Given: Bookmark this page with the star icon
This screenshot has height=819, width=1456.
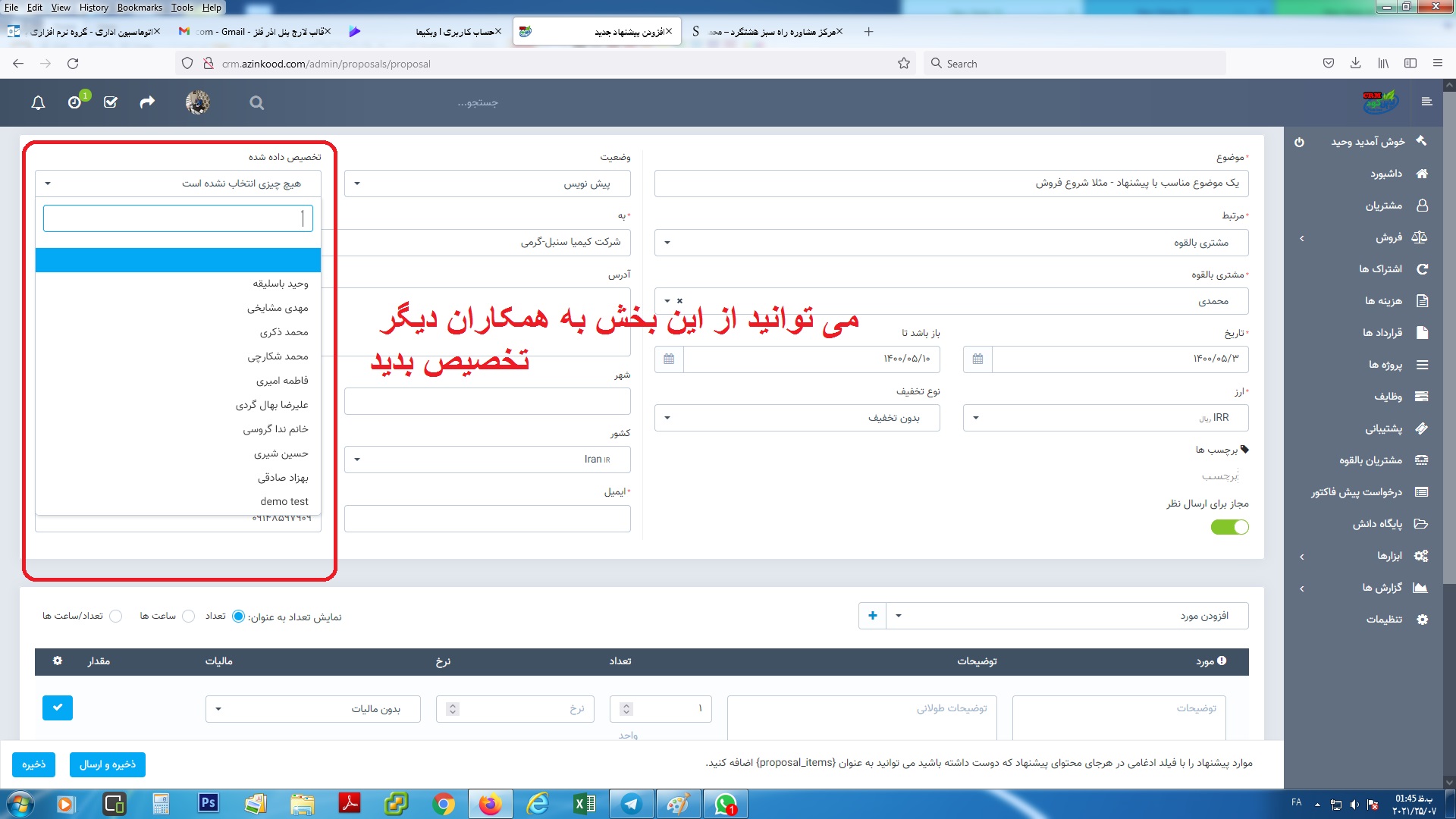Looking at the screenshot, I should pyautogui.click(x=903, y=64).
